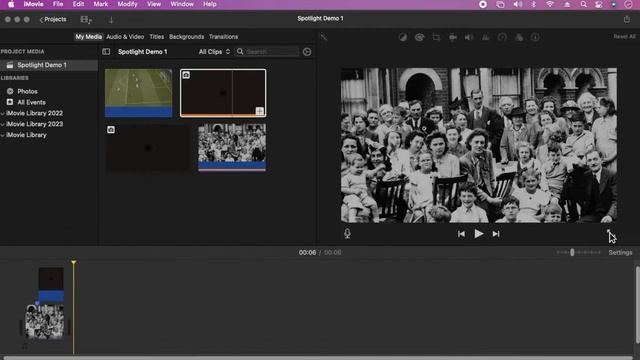The width and height of the screenshot is (640, 360).
Task: Select the cropping tool
Action: [x=436, y=37]
